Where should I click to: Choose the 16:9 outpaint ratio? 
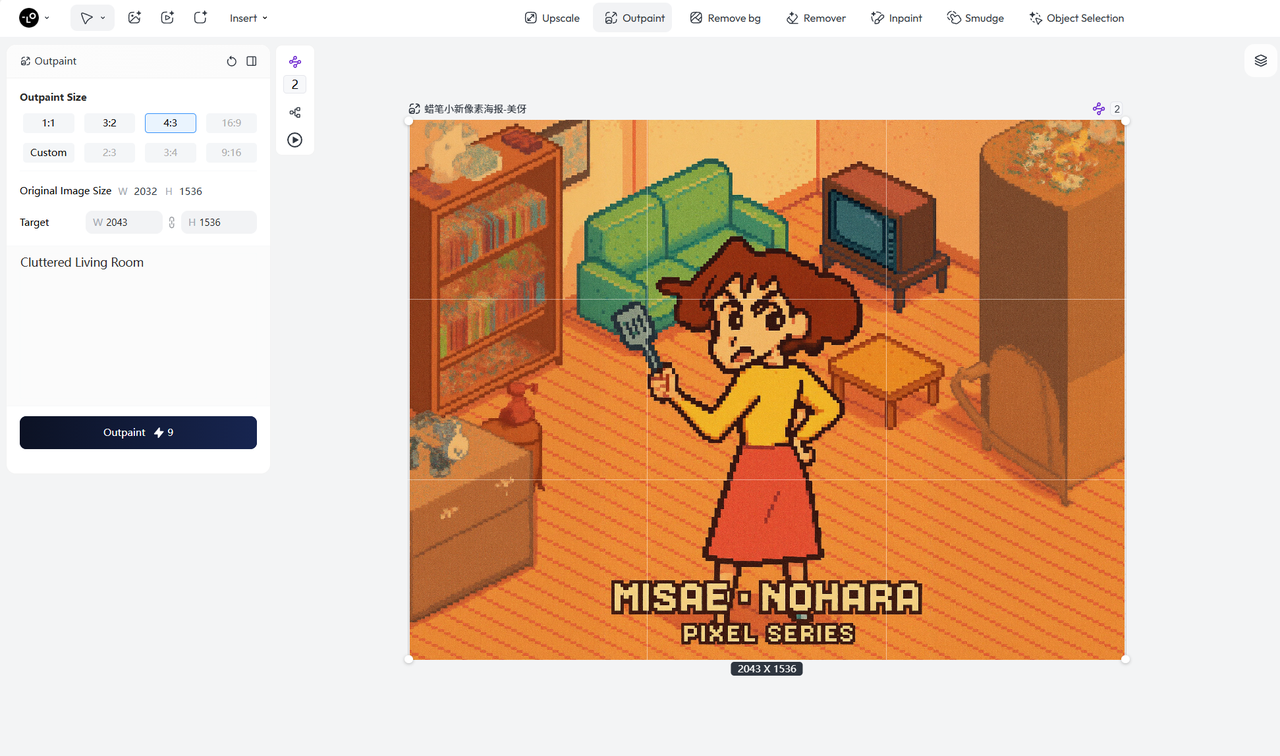[x=231, y=123]
